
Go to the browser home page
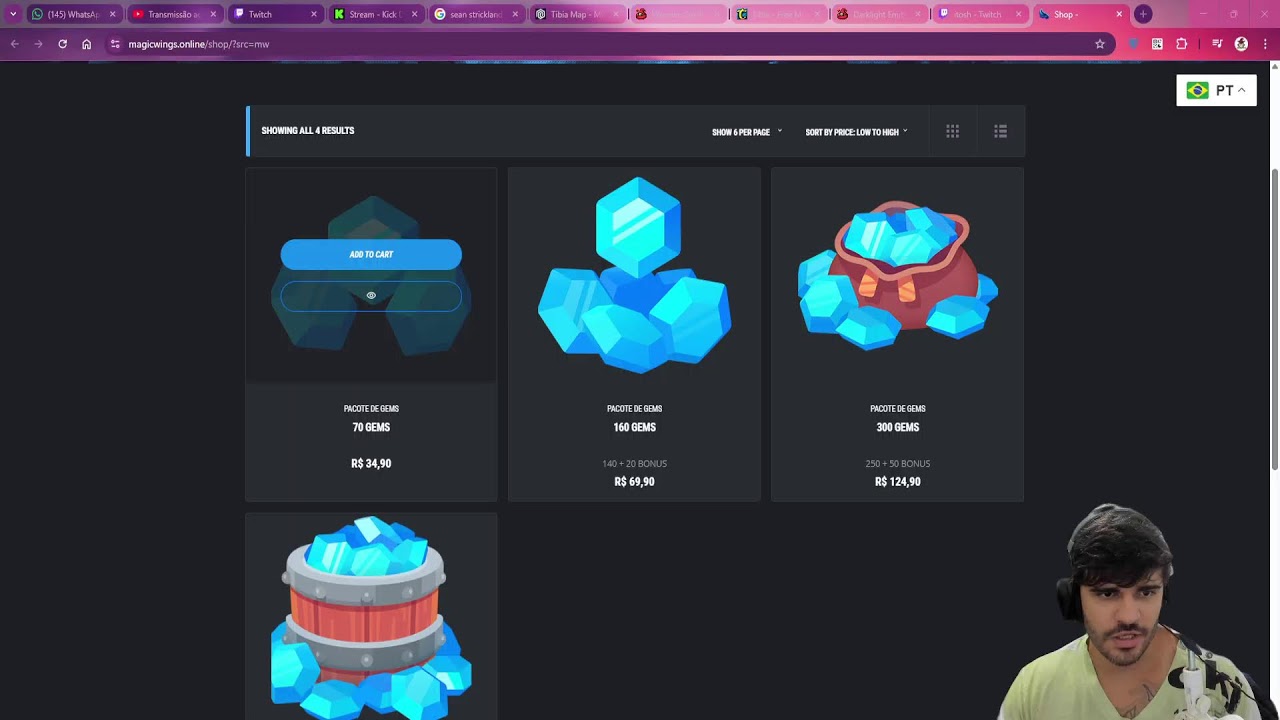(86, 44)
